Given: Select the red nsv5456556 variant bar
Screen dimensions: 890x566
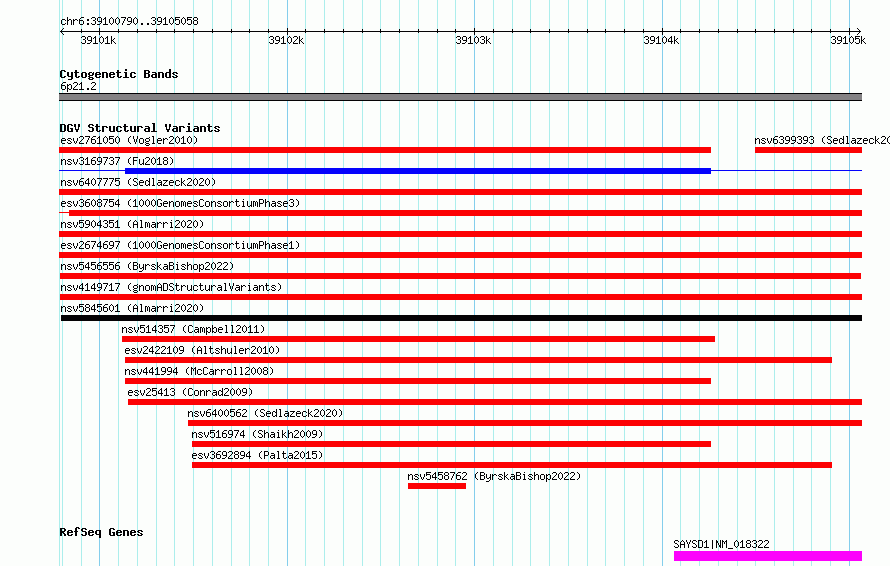Looking at the screenshot, I should pyautogui.click(x=460, y=276).
